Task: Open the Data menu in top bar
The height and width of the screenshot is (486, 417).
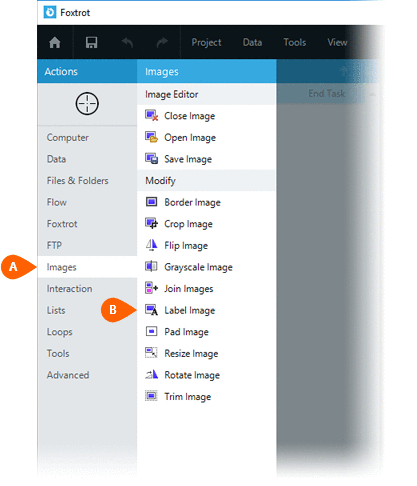Action: (252, 43)
